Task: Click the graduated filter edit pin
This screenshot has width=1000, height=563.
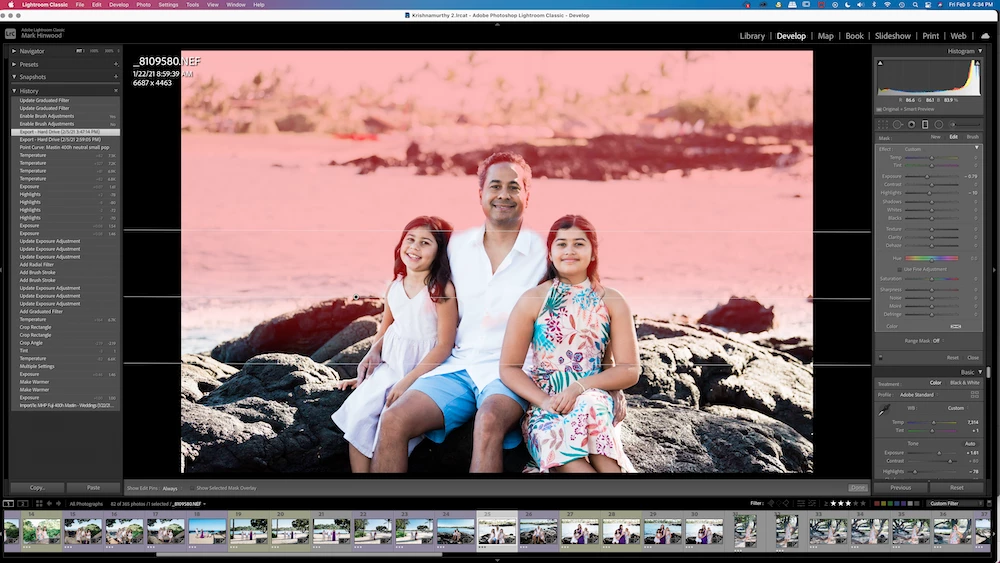Action: click(x=356, y=297)
